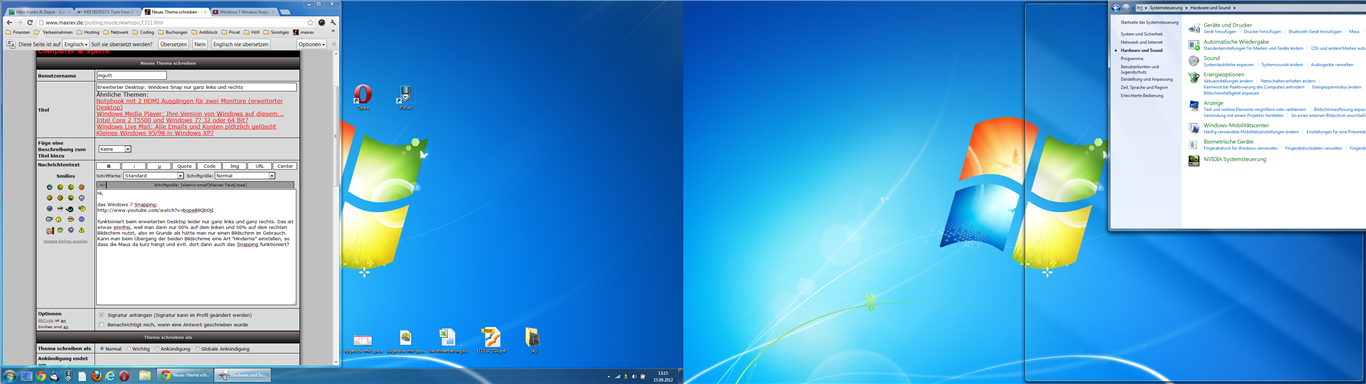The width and height of the screenshot is (1366, 384).
Task: Open the Geräte und Drucker icon
Action: 1194,27
